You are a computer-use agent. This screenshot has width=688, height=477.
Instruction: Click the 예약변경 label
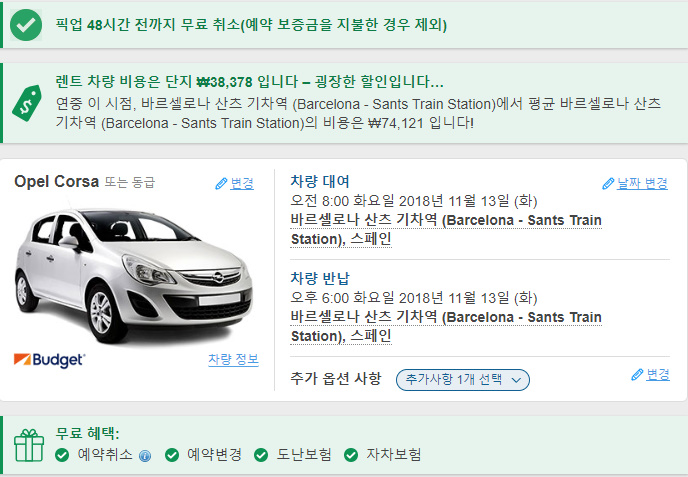tap(214, 455)
